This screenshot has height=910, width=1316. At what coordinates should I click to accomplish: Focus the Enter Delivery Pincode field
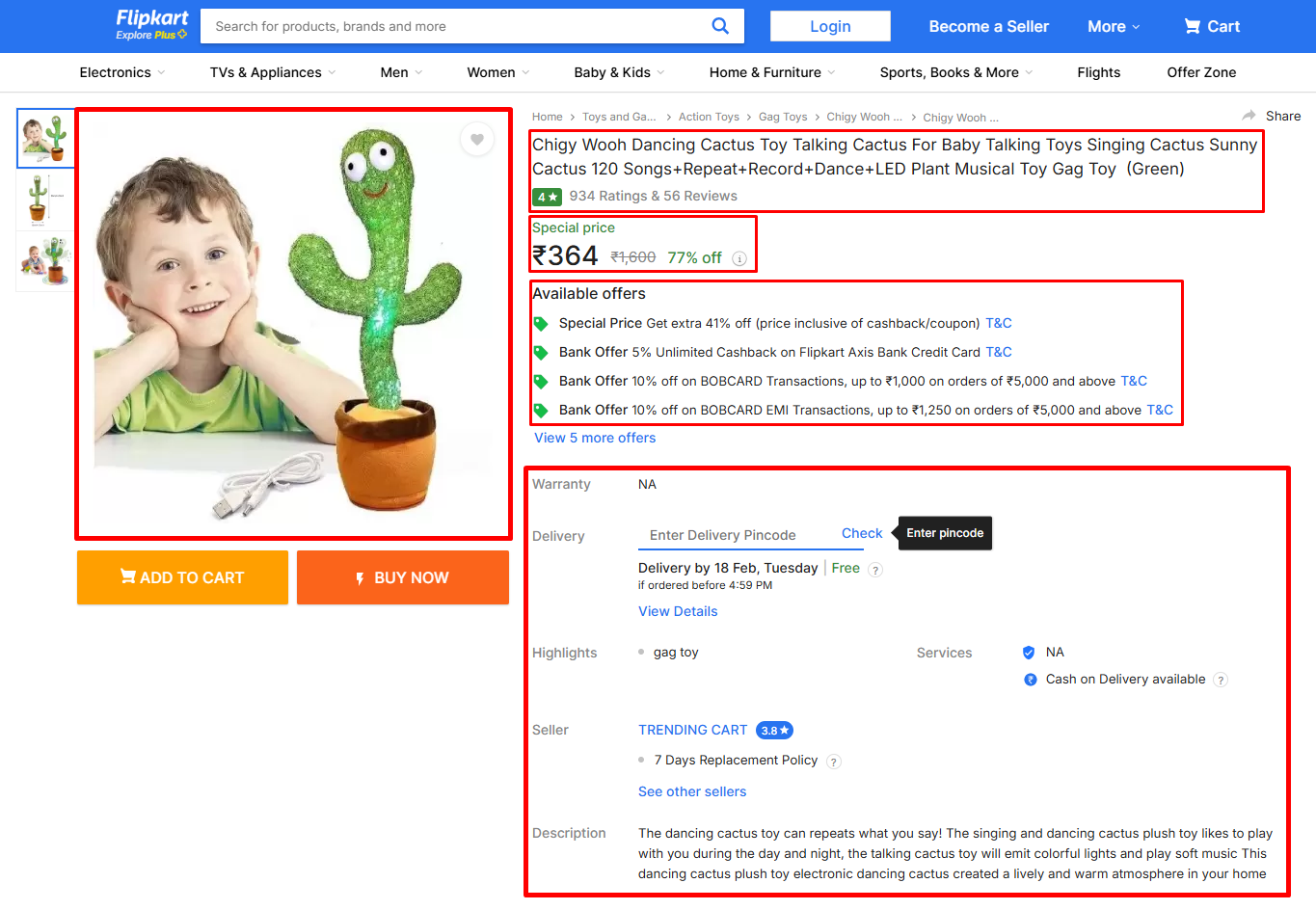coord(735,535)
